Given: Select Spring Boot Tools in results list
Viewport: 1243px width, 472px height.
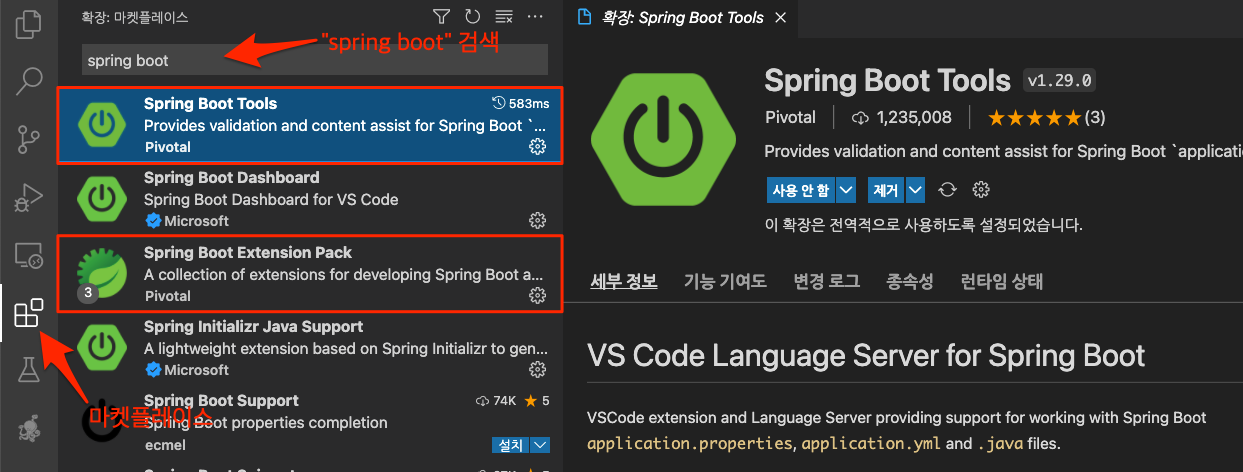Looking at the screenshot, I should coord(309,125).
